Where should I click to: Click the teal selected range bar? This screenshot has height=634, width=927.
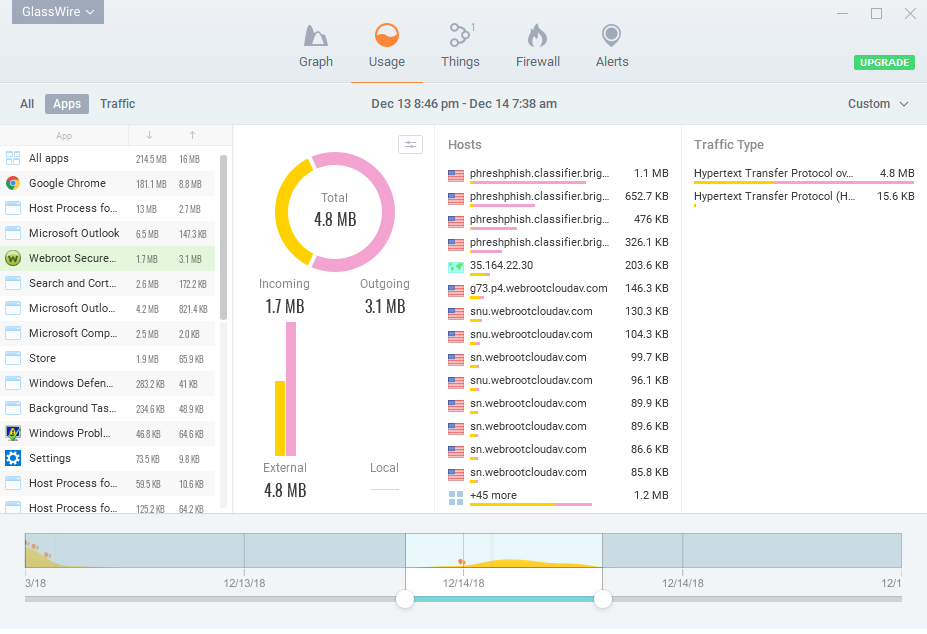pos(504,599)
